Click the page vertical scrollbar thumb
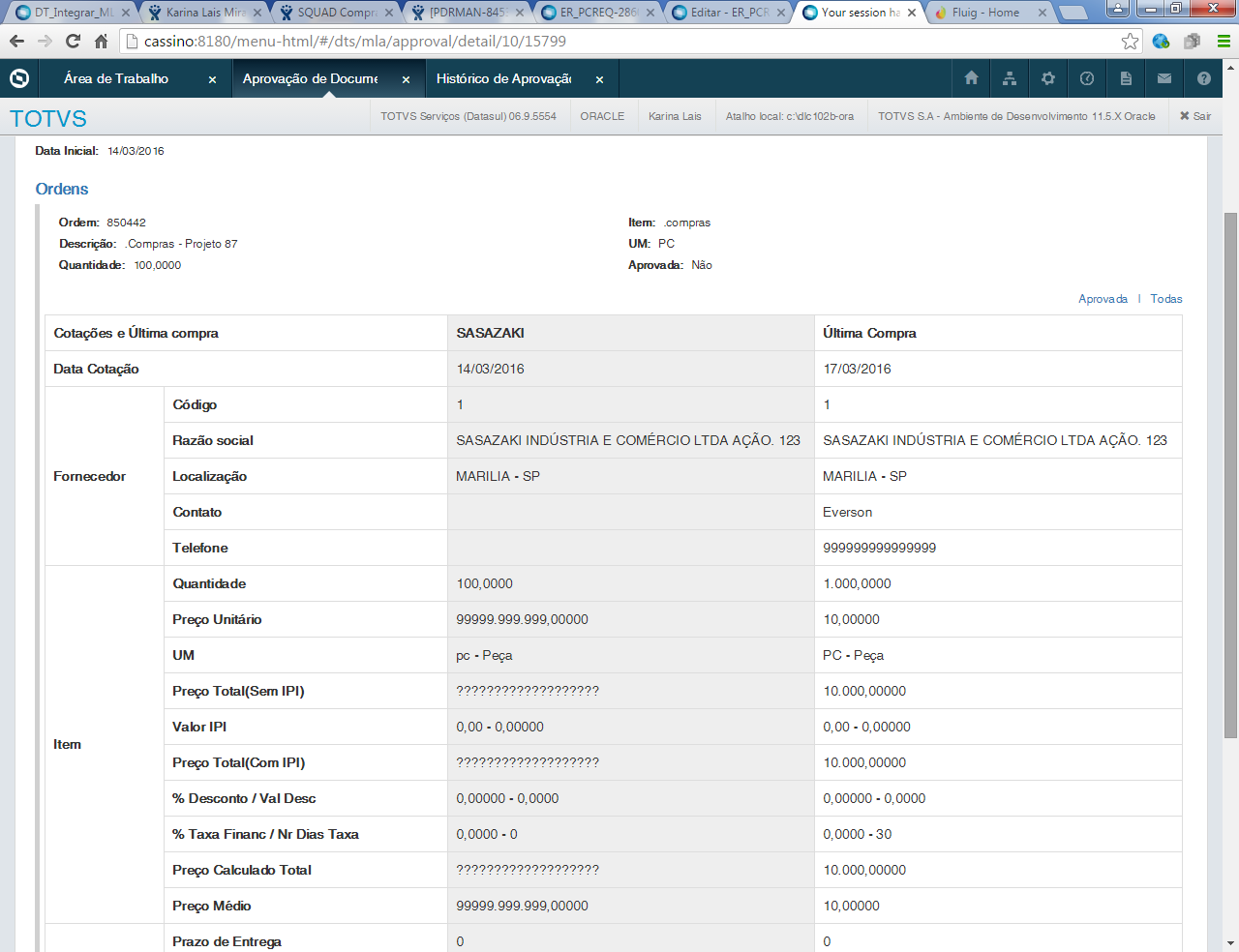 pyautogui.click(x=1231, y=475)
